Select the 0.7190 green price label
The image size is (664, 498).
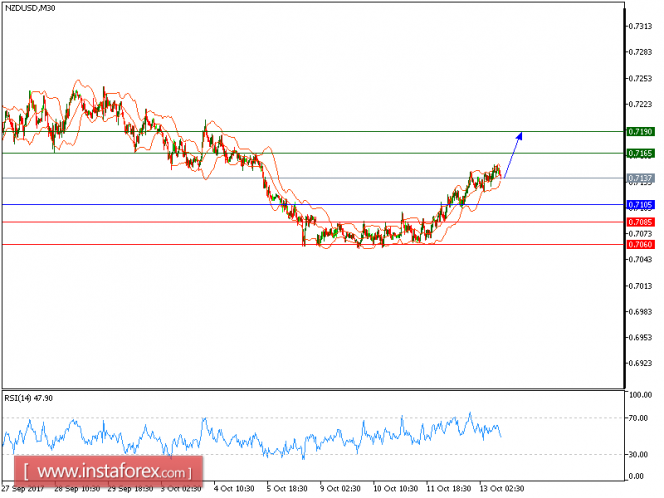coord(640,132)
